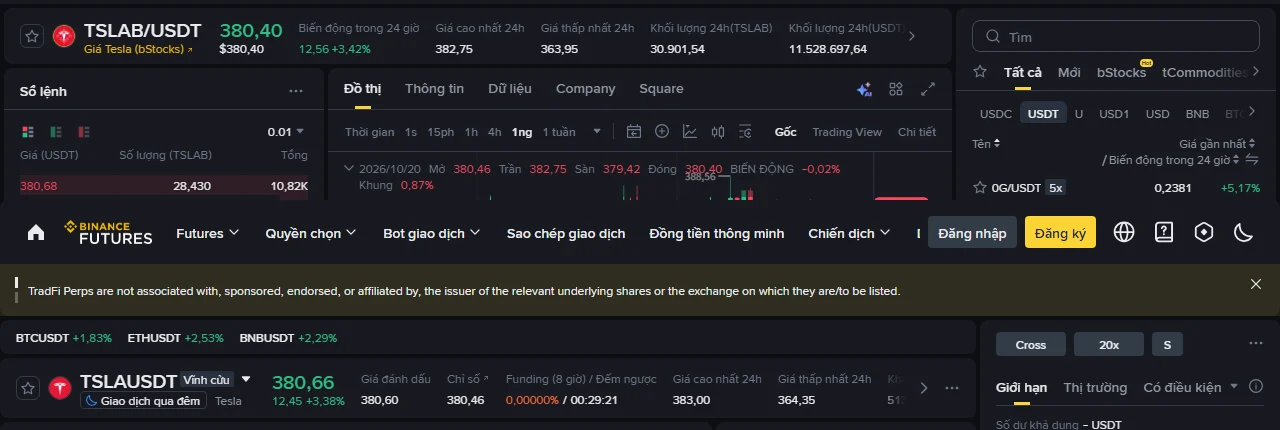Viewport: 1280px width, 430px height.
Task: Click the home icon in Binance Futures bar
Action: click(x=36, y=233)
